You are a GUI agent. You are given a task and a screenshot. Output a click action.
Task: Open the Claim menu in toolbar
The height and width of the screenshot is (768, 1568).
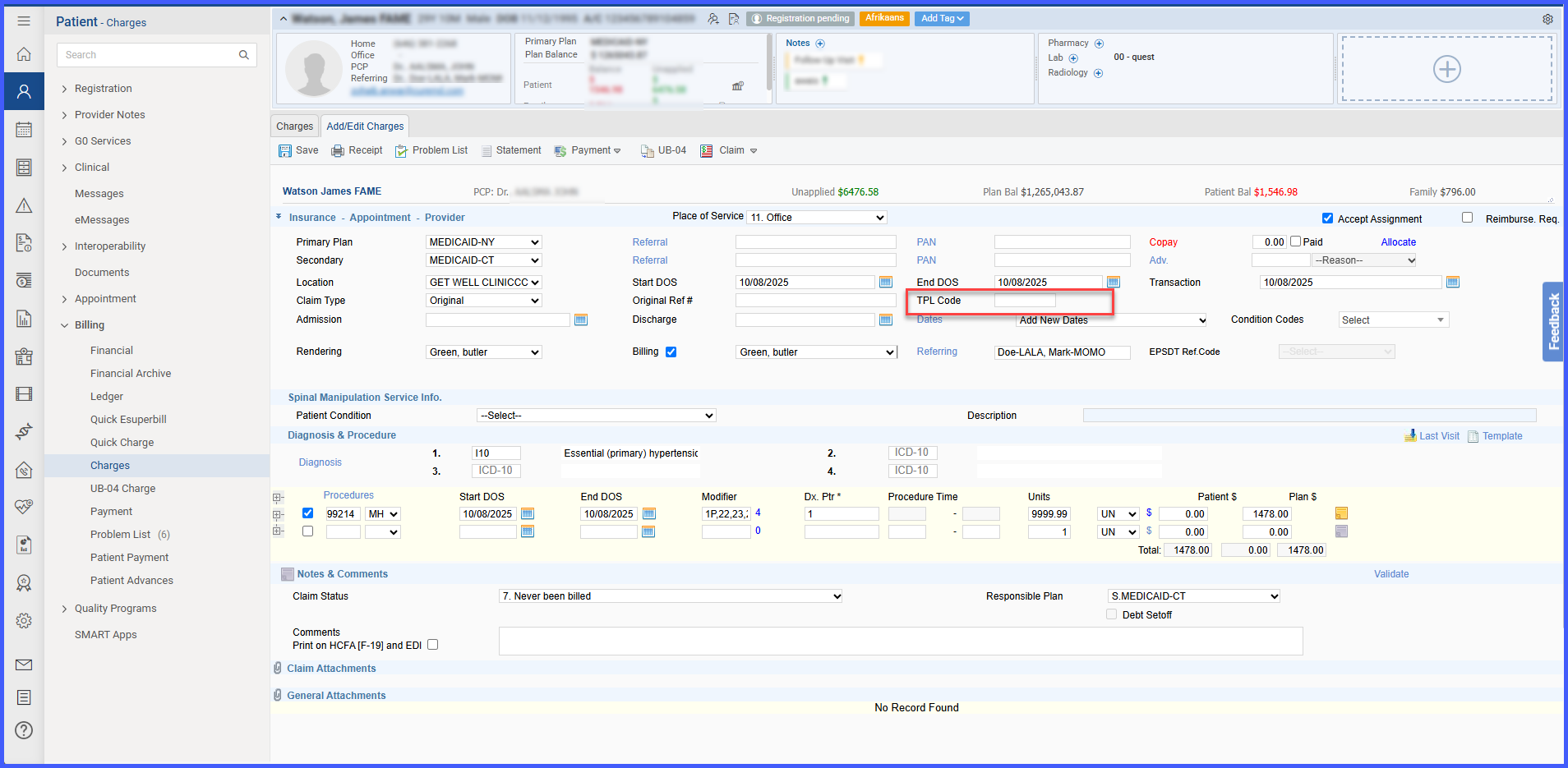click(x=729, y=151)
